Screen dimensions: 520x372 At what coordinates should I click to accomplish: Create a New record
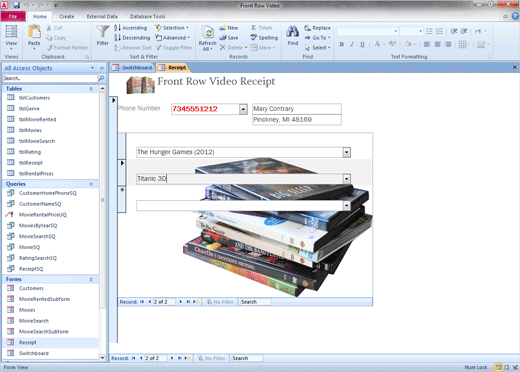click(229, 28)
